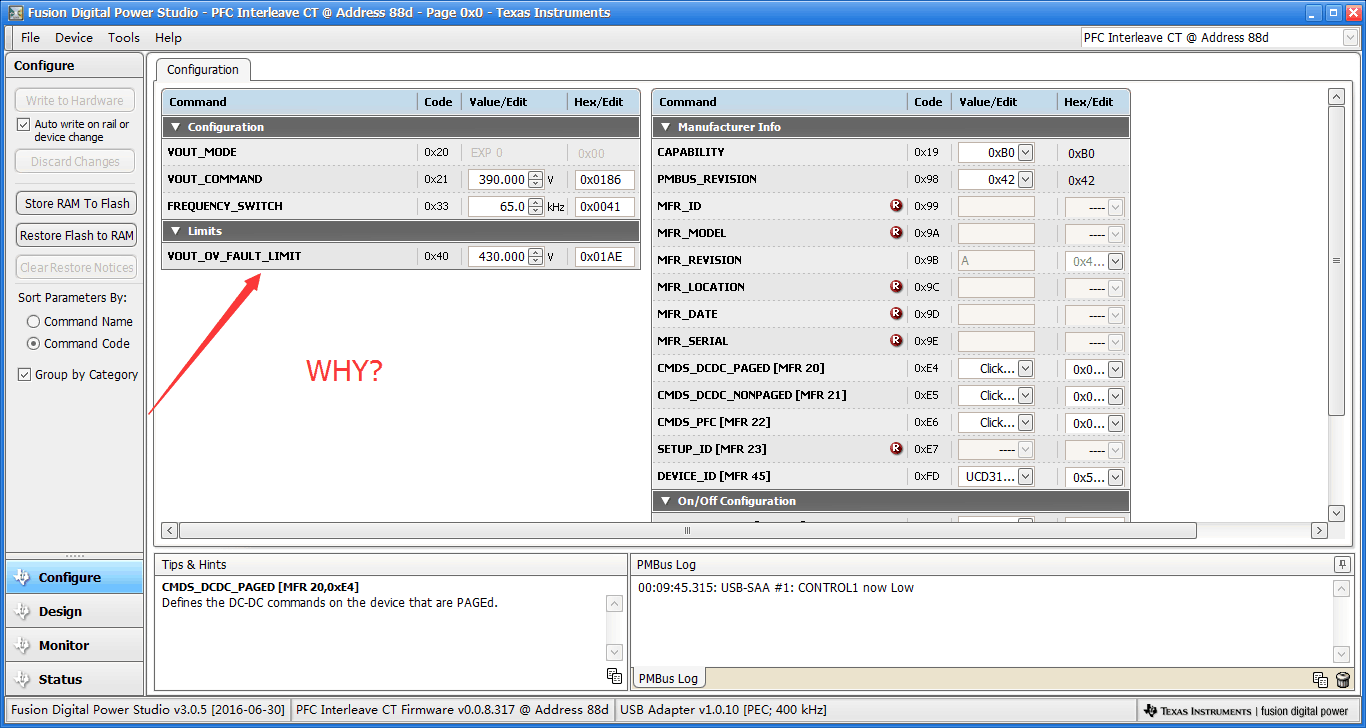Click the read-only R icon beside MFR_DATE

[896, 314]
